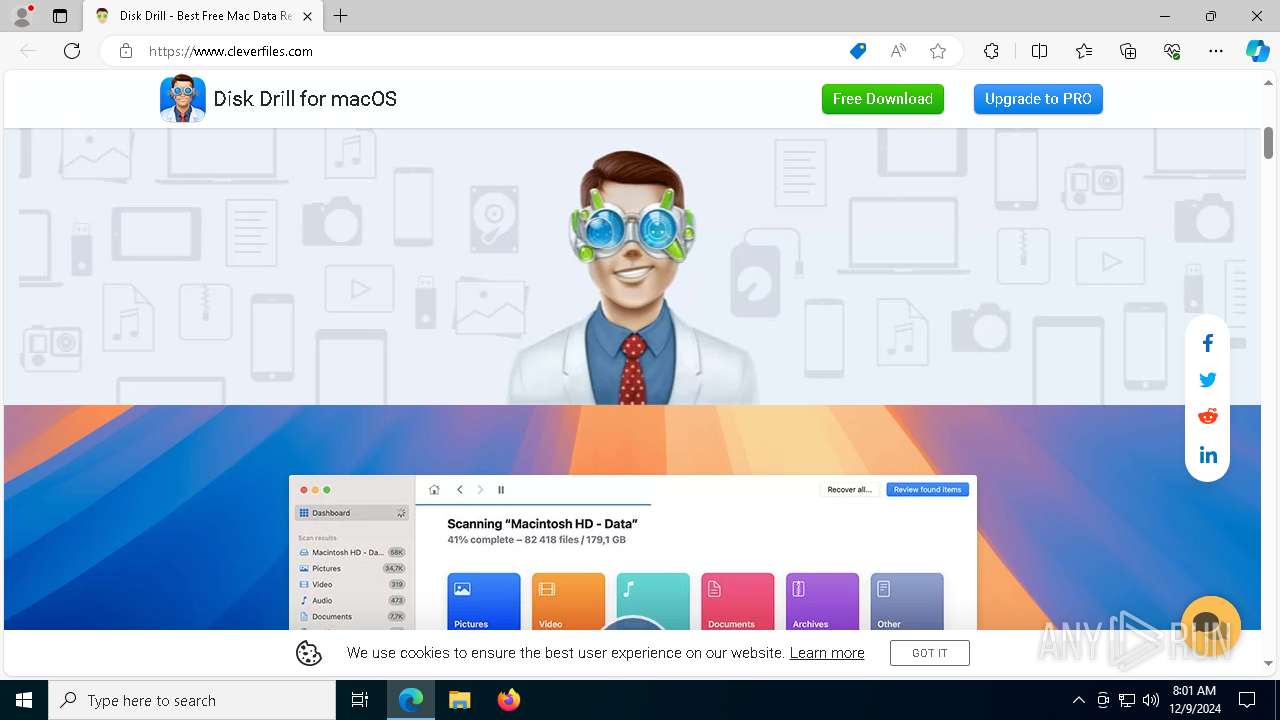Launch Firefox from taskbar
Viewport: 1280px width, 720px height.
[508, 700]
